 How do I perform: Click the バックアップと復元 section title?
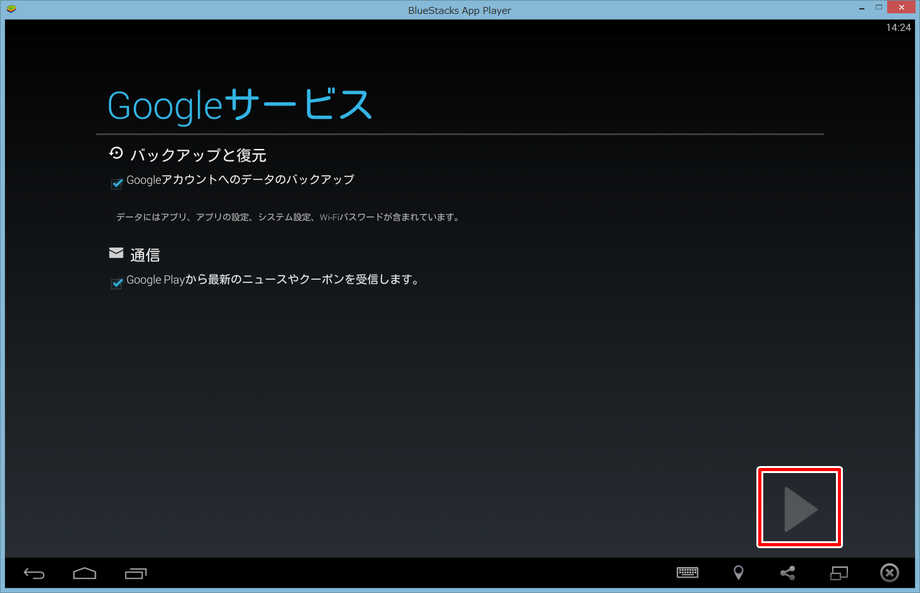[198, 155]
